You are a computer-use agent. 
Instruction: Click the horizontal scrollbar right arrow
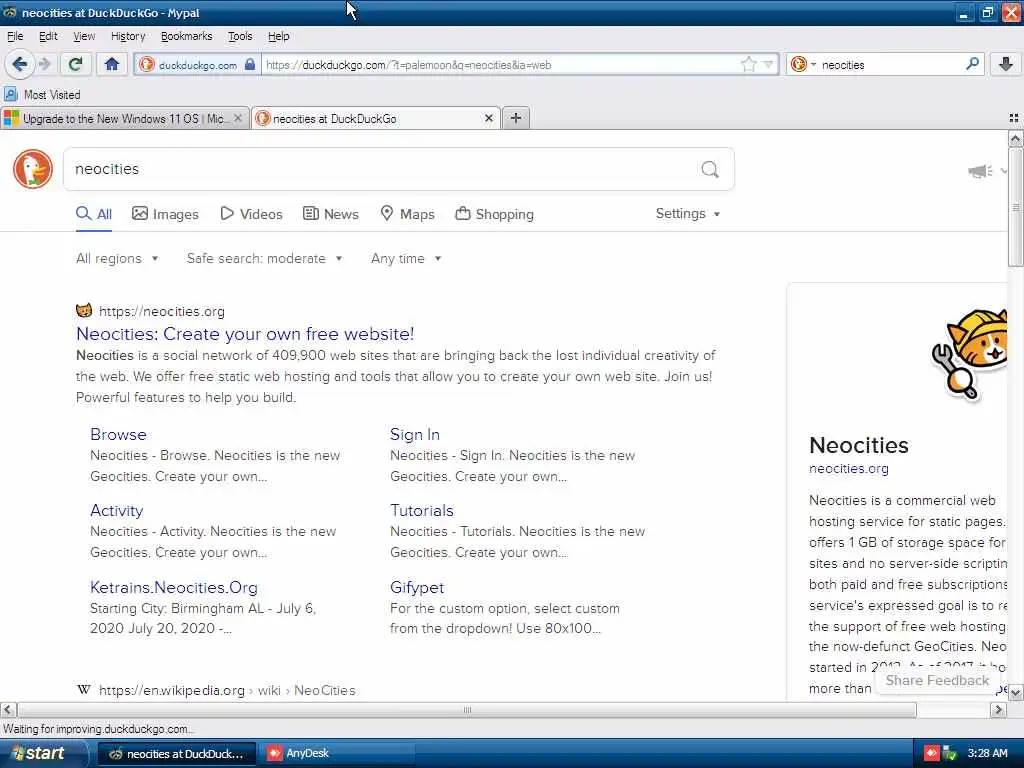pos(998,709)
